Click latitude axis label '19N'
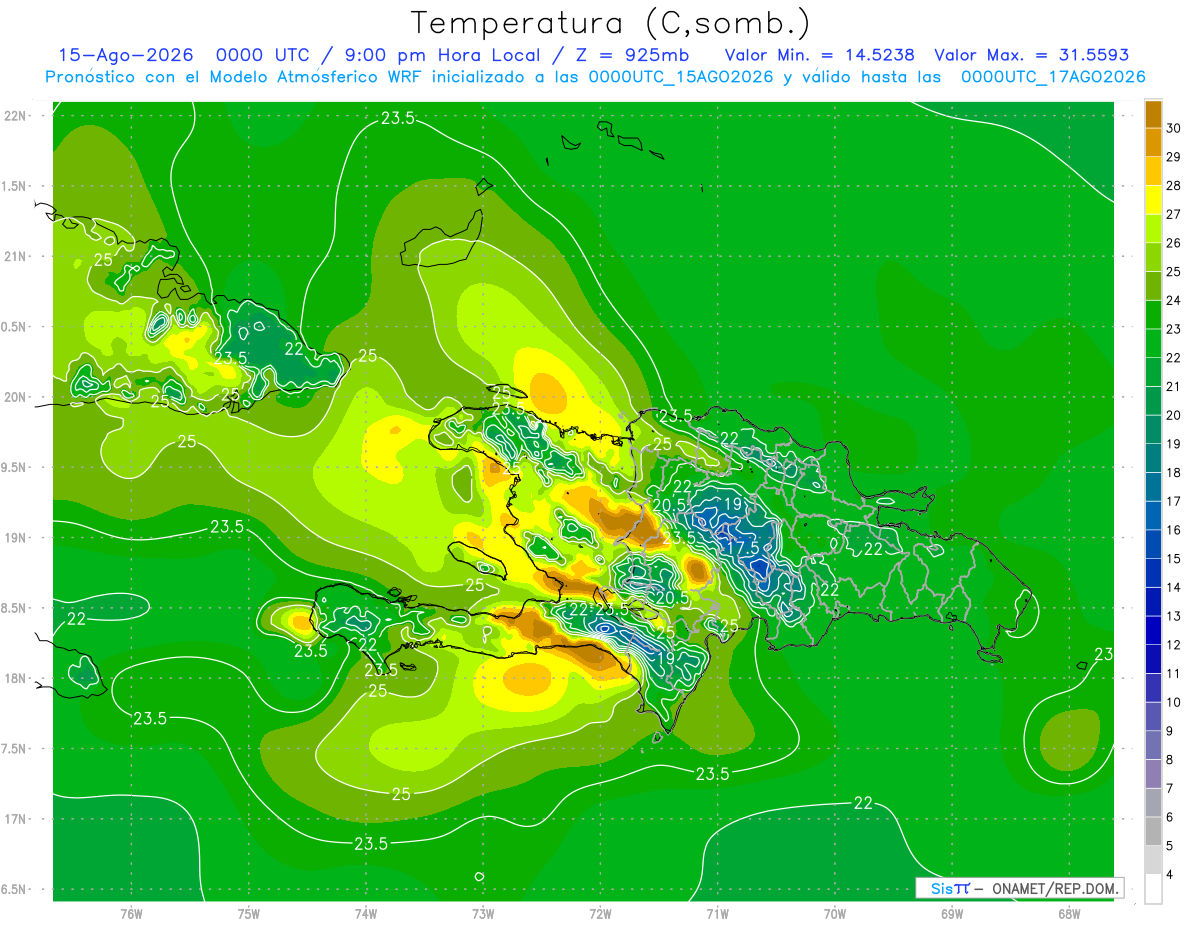1200x927 pixels. 16,538
